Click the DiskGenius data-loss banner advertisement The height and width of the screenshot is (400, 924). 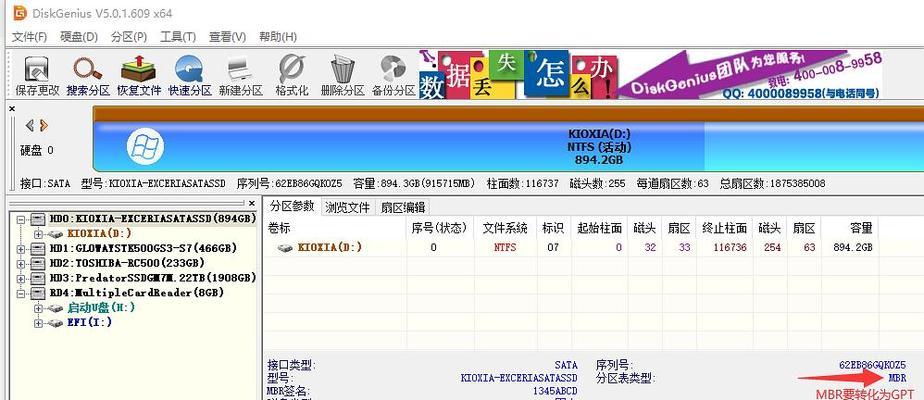(x=651, y=75)
